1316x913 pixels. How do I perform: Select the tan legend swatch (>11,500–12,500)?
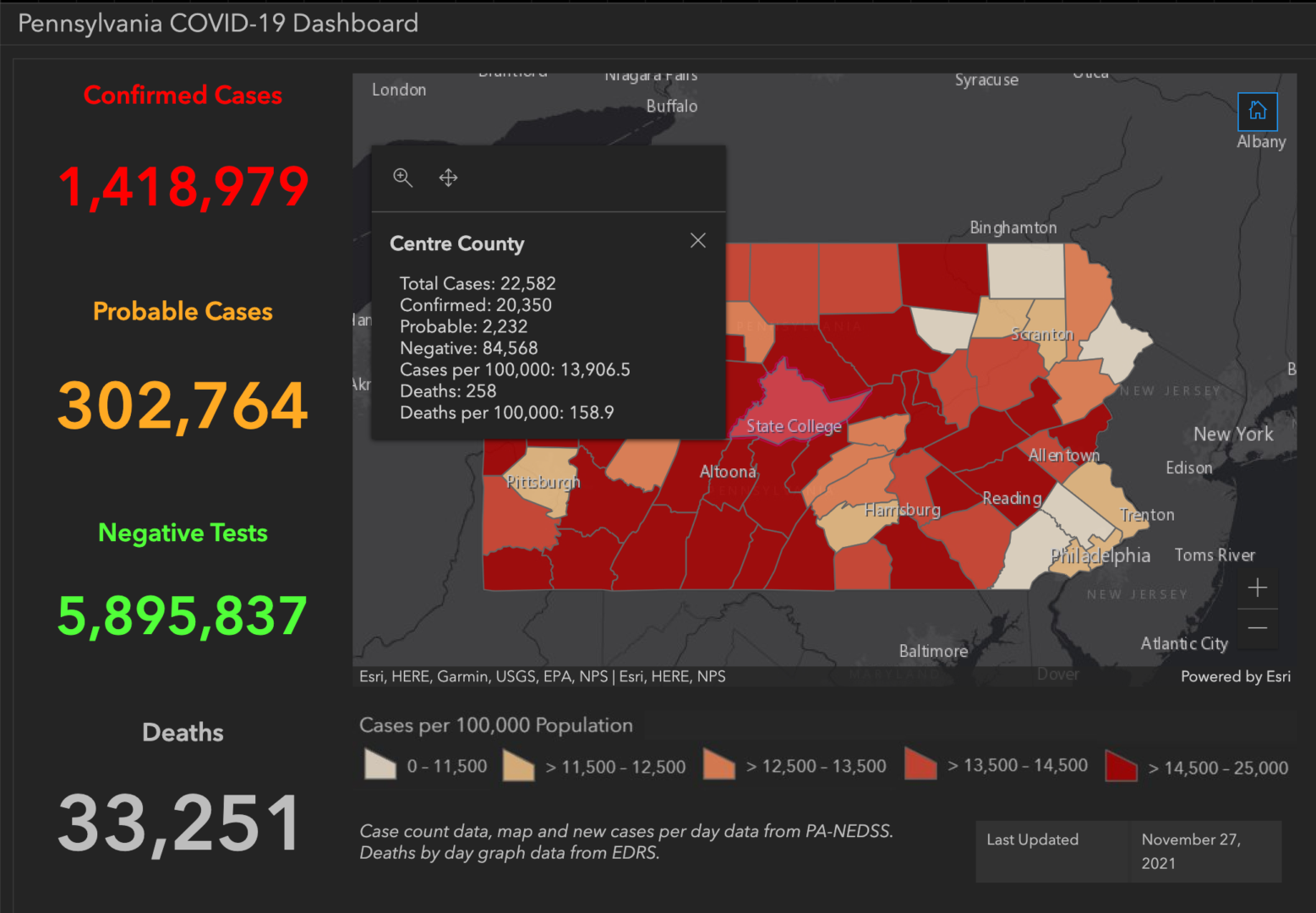[518, 763]
